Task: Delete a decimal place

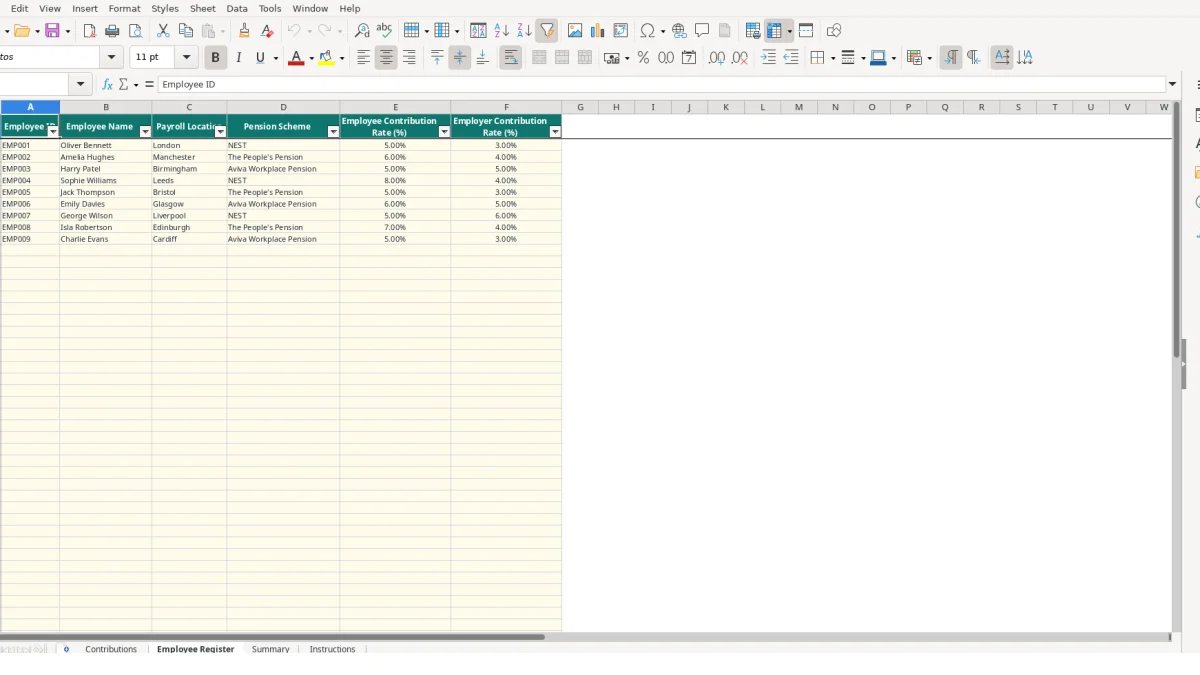Action: 740,58
